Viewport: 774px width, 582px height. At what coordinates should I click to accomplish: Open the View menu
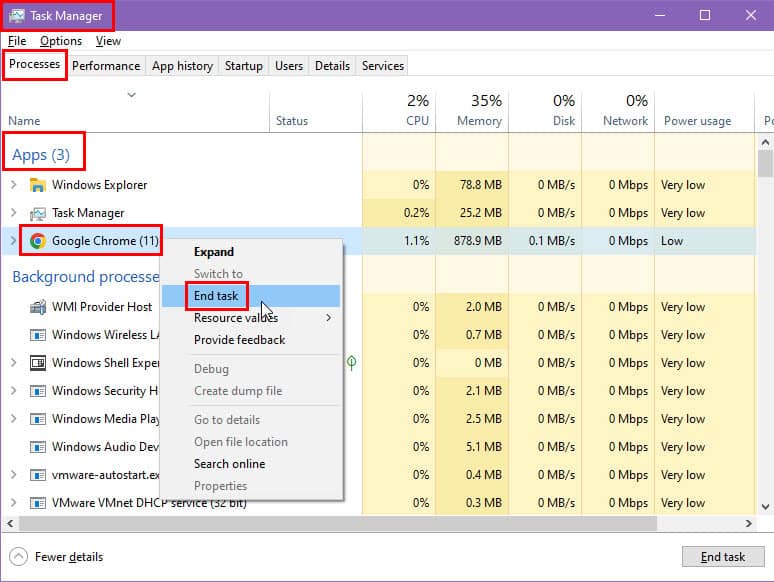pos(108,41)
